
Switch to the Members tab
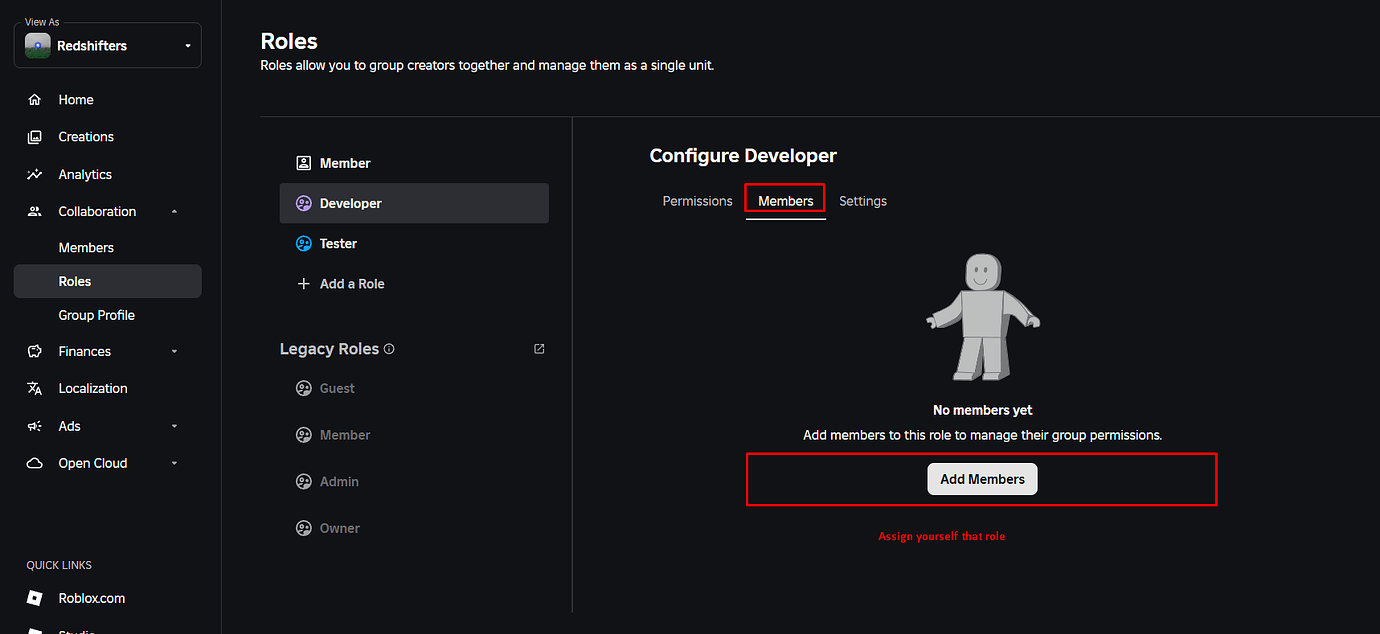point(786,201)
